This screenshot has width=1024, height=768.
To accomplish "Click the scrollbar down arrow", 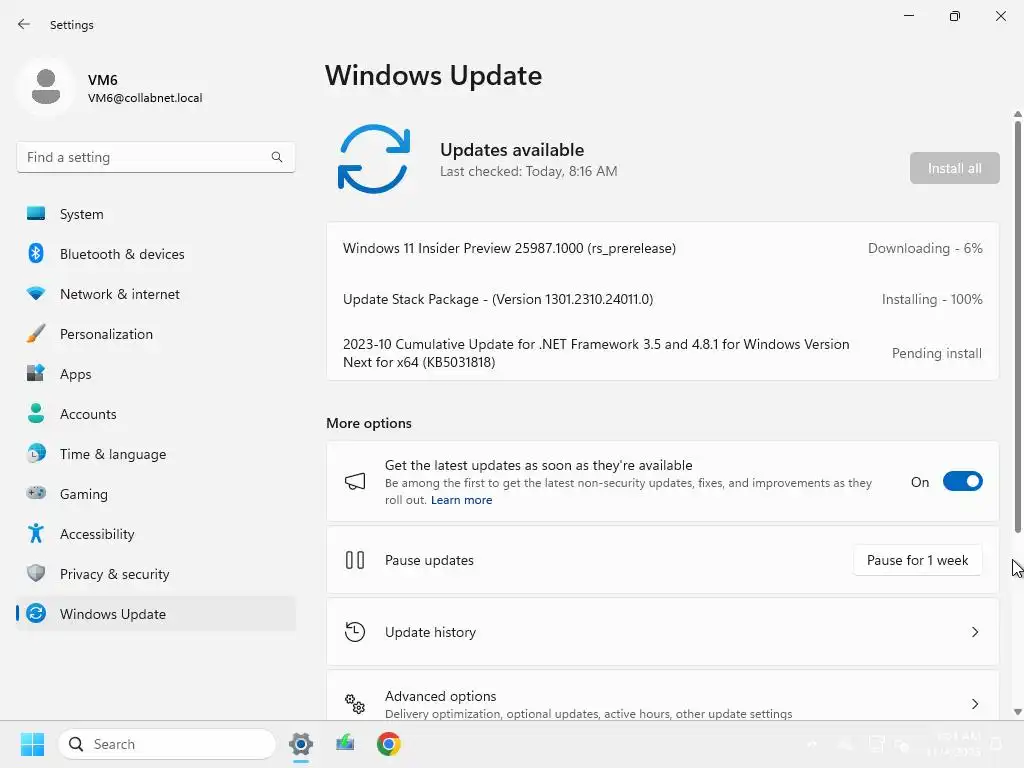I will click(1017, 712).
